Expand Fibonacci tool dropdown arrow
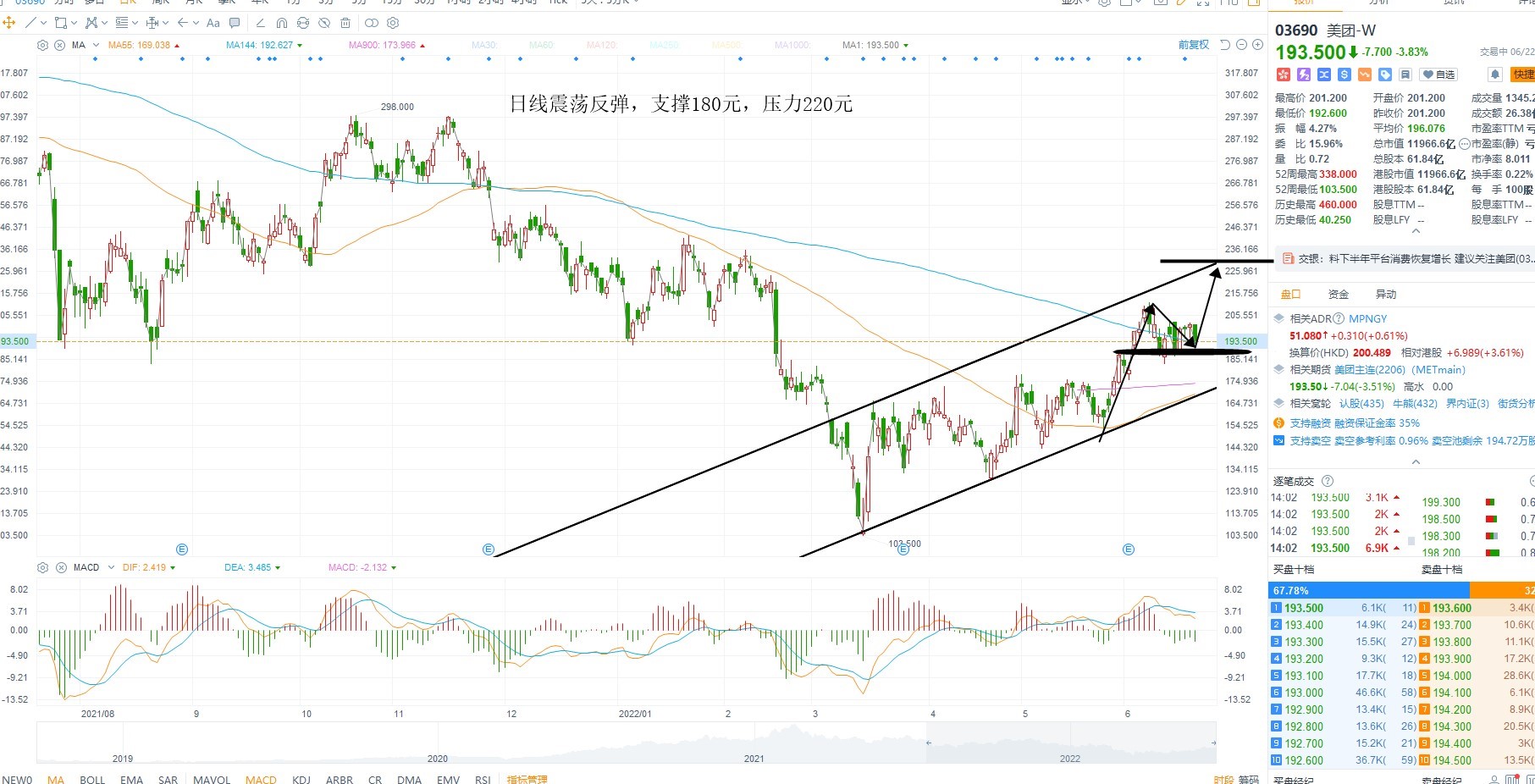Image resolution: width=1535 pixels, height=784 pixels. point(135,24)
